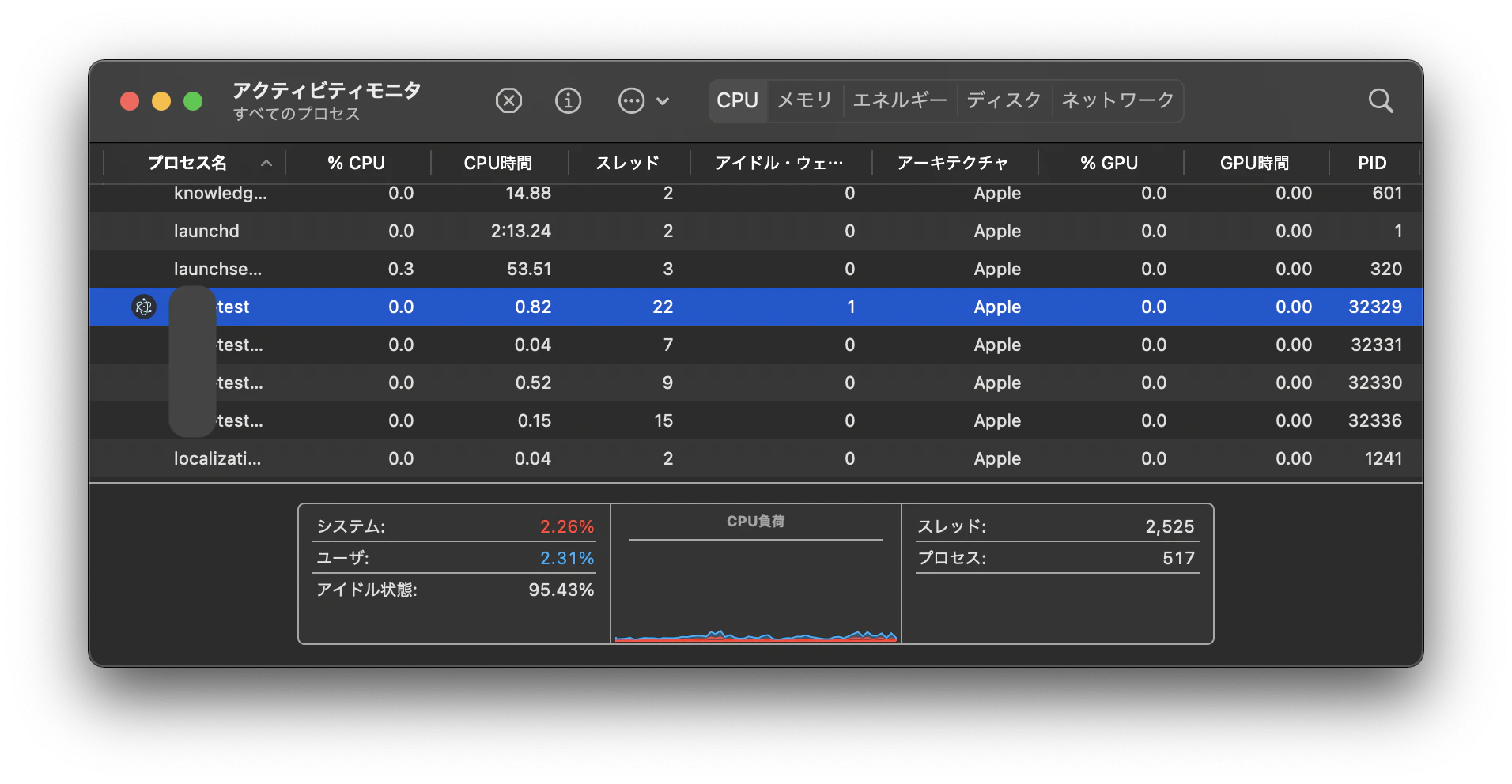Screen dimensions: 1512x784
Task: Select the launchd process row
Action: [x=756, y=231]
